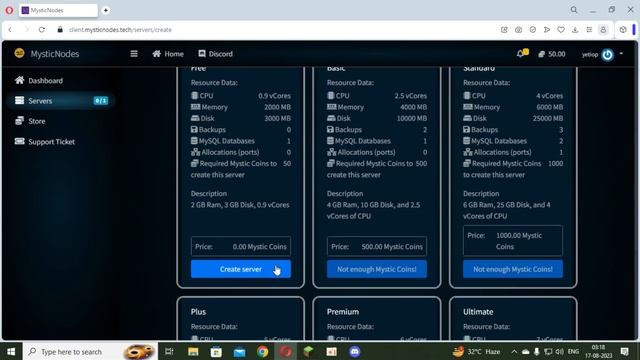This screenshot has height=360, width=640.
Task: Open the Home link in navbar
Action: pos(168,54)
